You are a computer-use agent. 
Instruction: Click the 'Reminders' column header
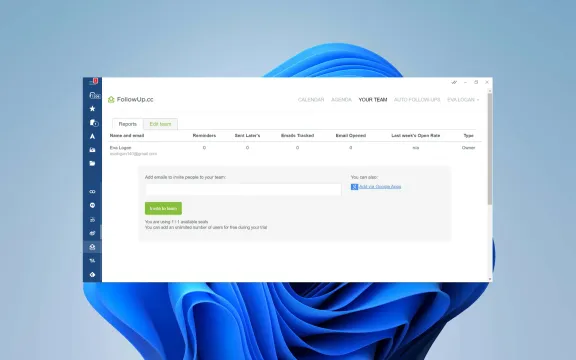pyautogui.click(x=204, y=136)
